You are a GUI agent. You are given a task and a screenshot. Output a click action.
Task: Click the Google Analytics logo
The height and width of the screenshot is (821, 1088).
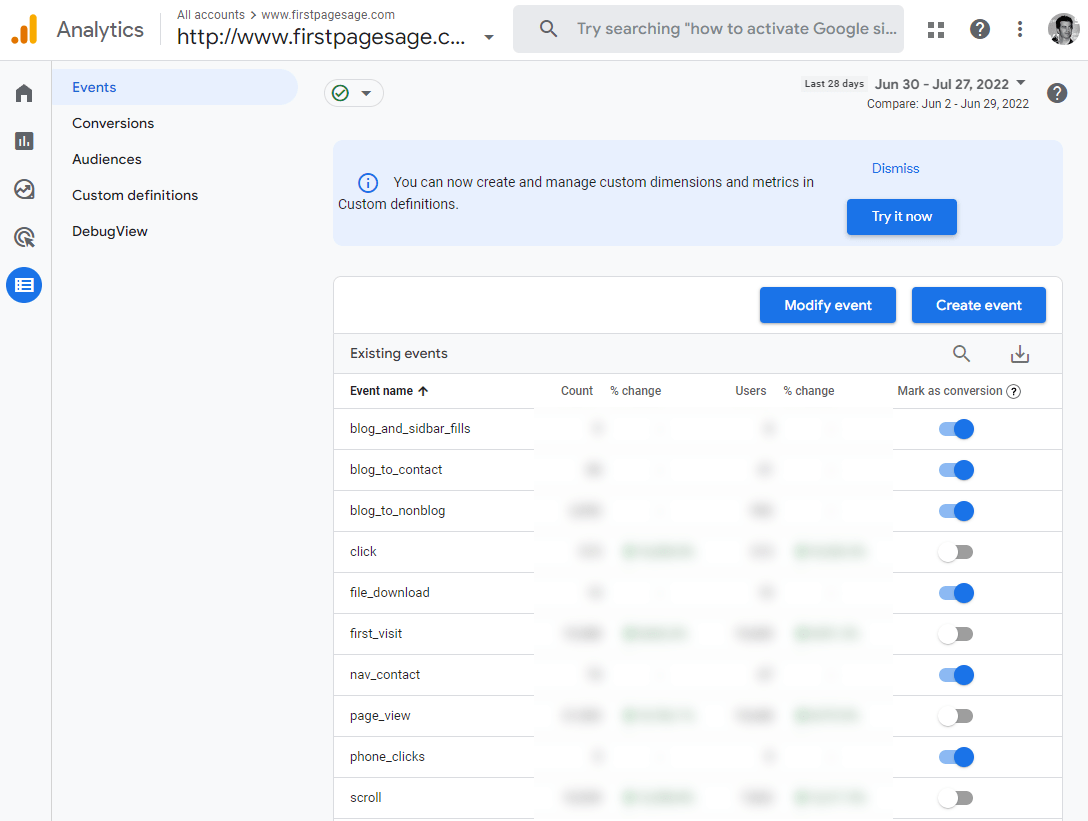point(24,29)
